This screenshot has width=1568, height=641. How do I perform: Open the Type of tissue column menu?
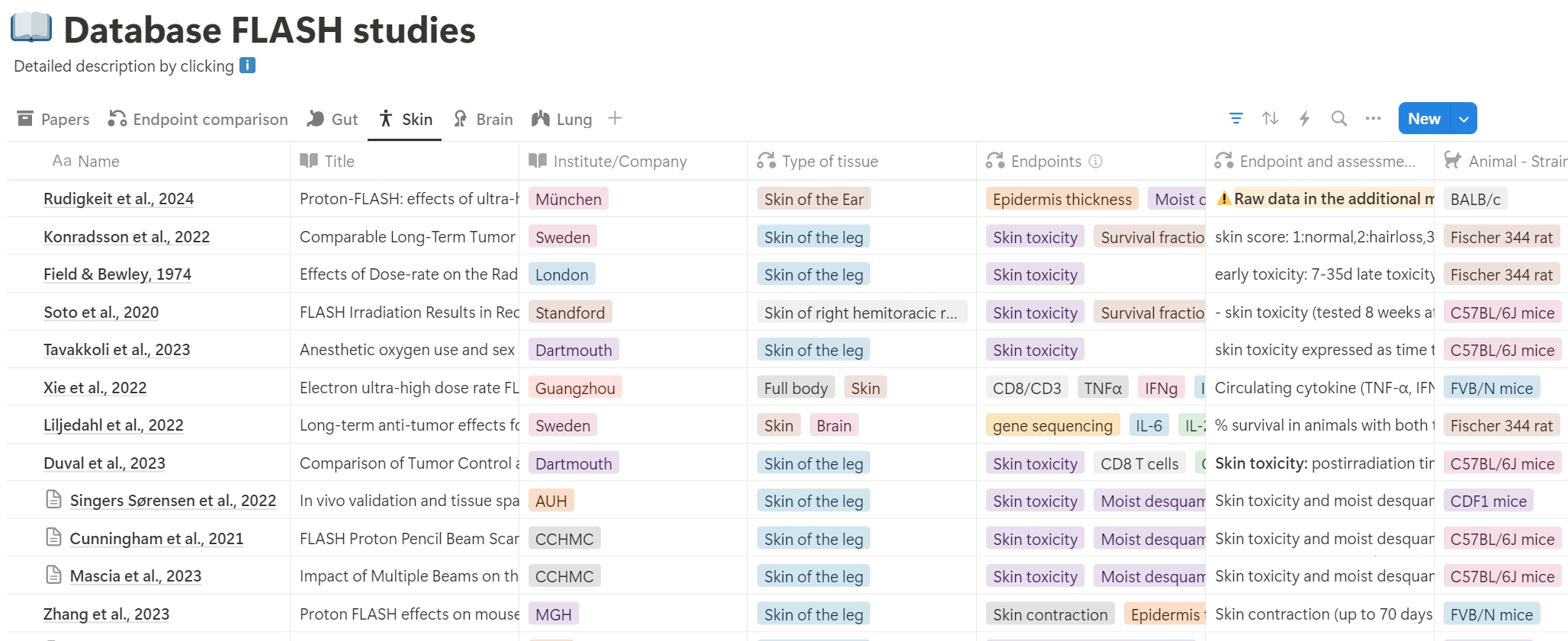(x=830, y=162)
